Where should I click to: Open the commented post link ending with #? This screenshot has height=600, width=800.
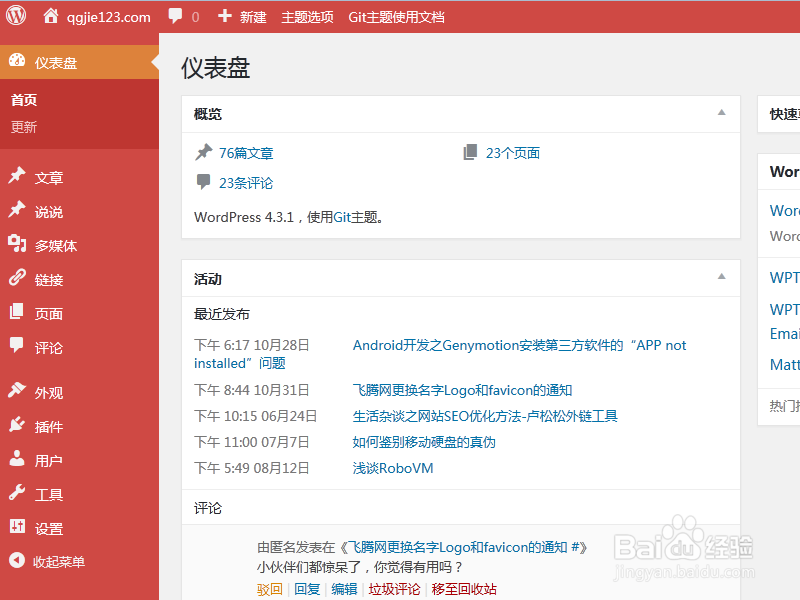(x=463, y=547)
